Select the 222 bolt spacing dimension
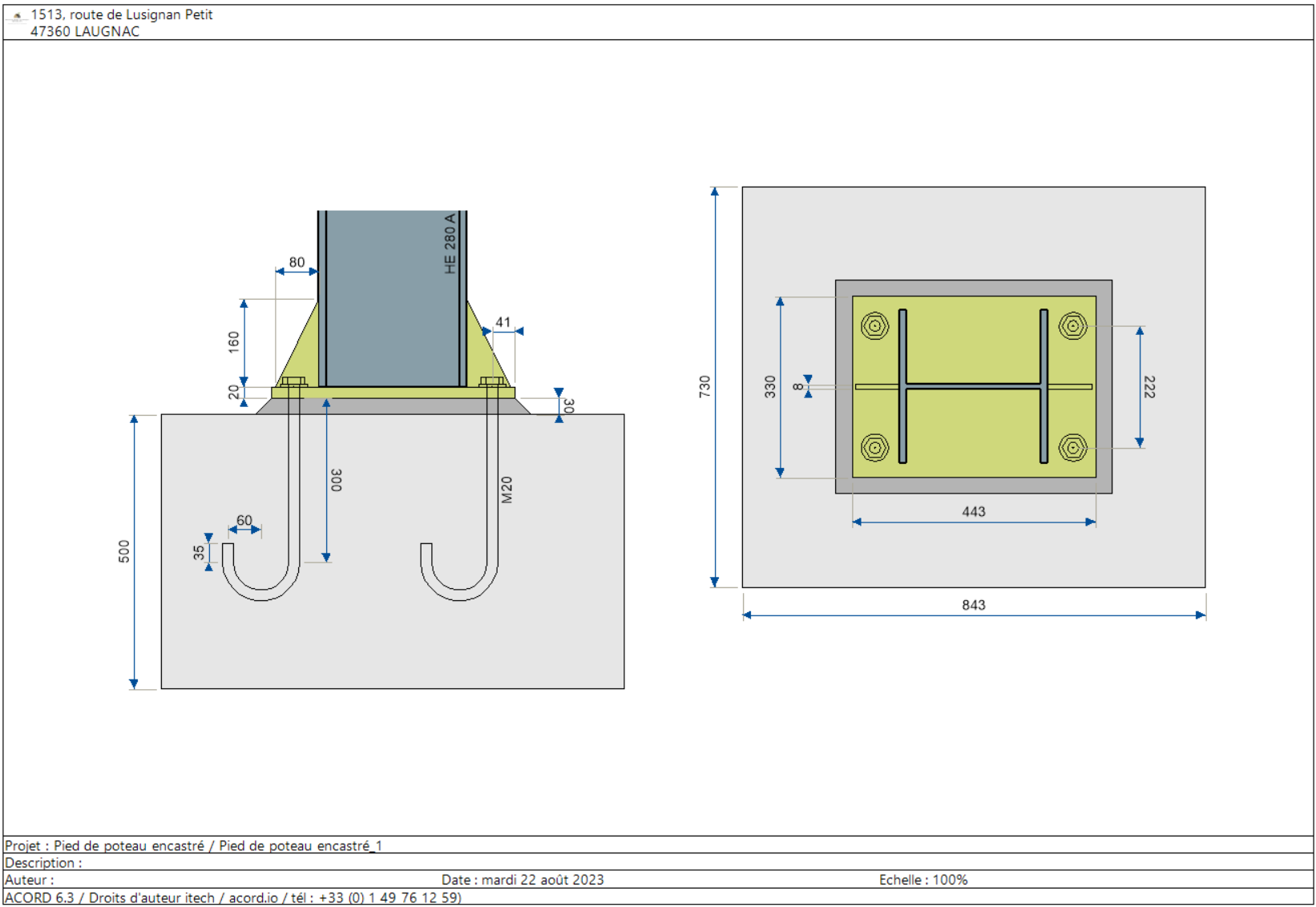The image size is (1316, 907). tap(1148, 387)
